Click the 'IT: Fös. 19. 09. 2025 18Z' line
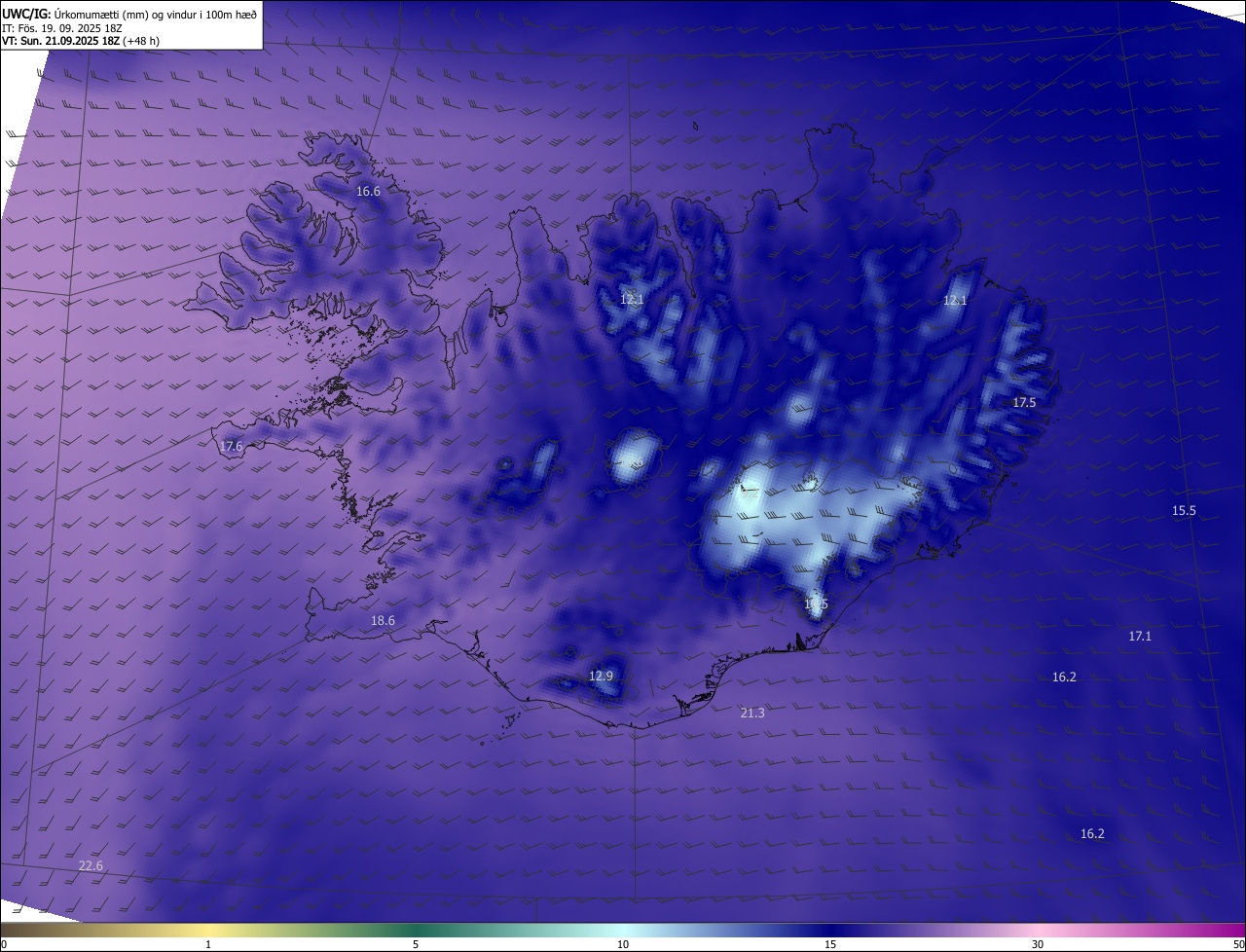 61,27
